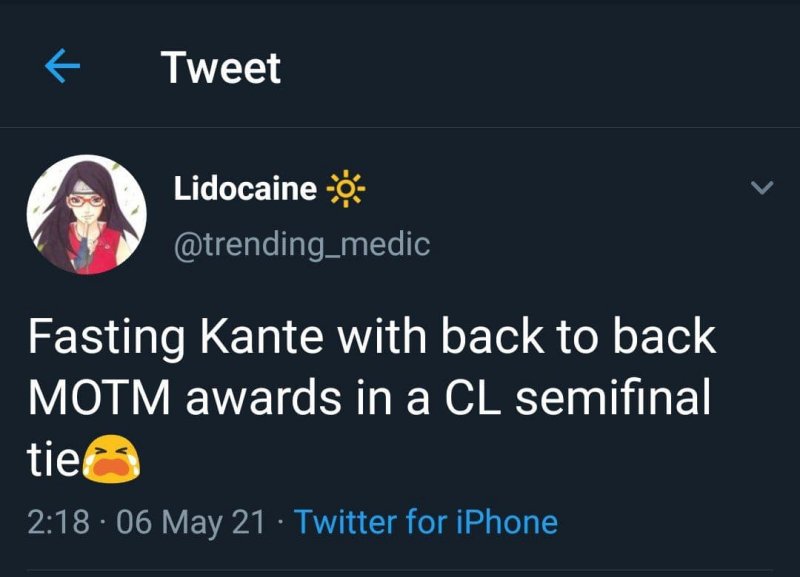Click the Tweet header title

221,68
